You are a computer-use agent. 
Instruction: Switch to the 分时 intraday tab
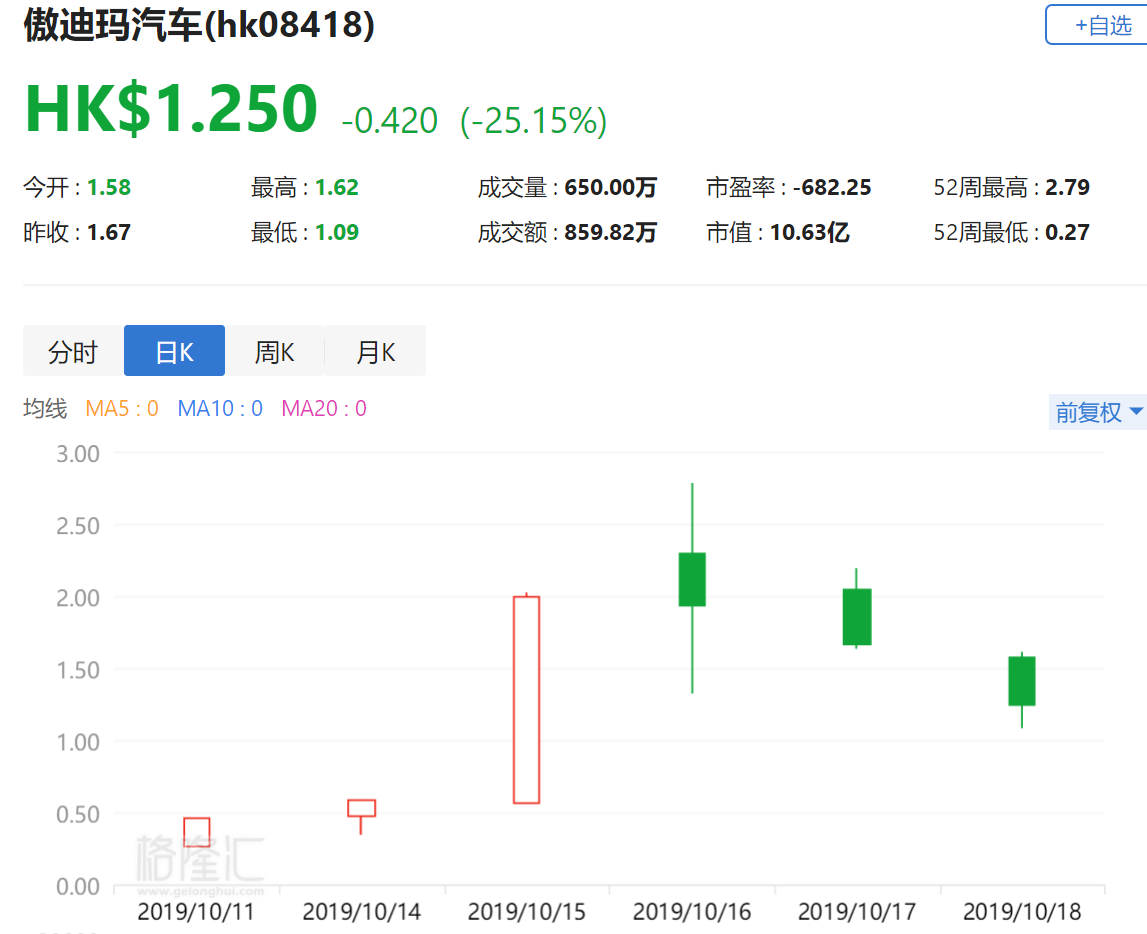73,351
